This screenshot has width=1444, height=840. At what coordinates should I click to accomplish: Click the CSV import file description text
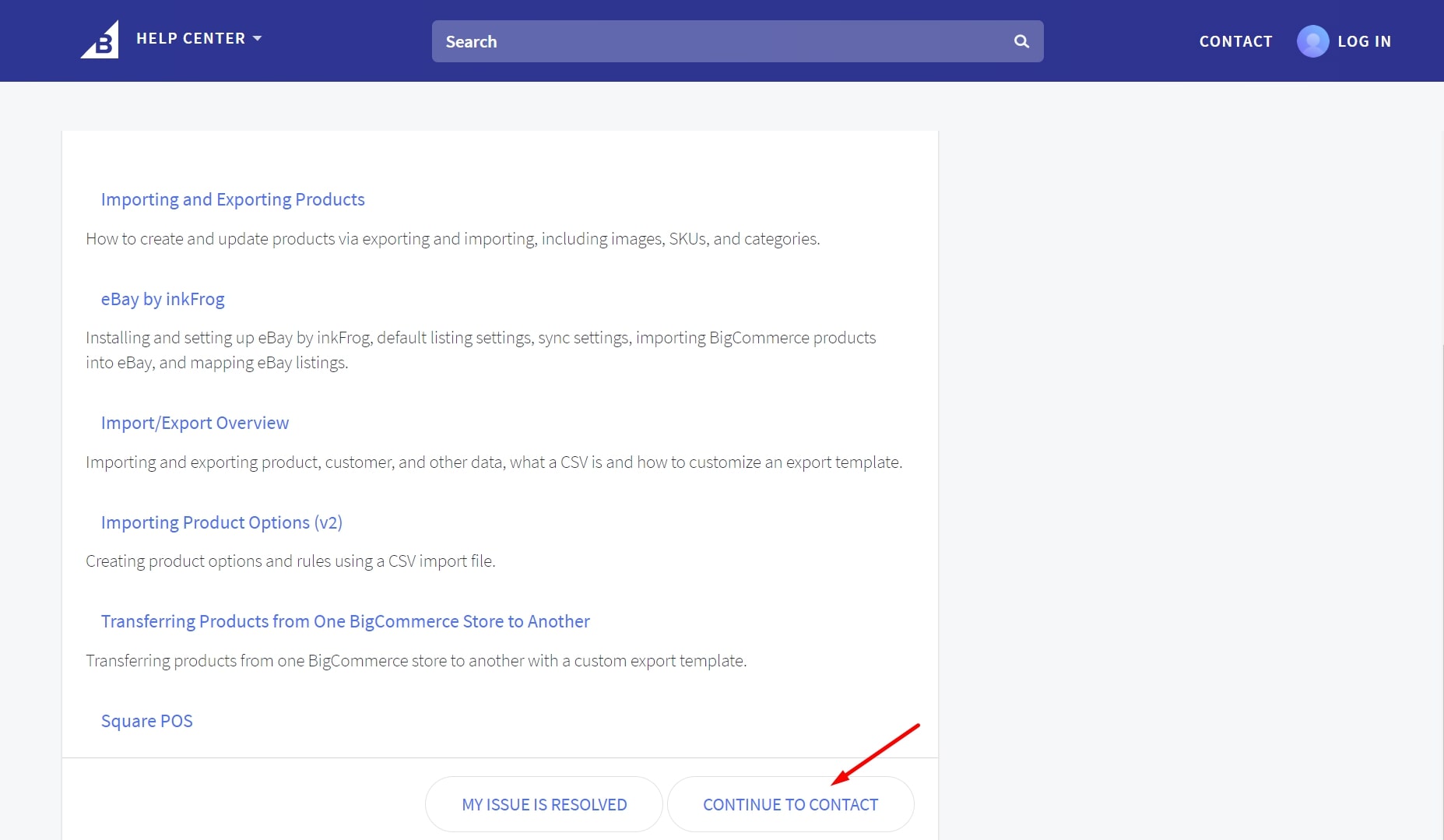point(290,561)
